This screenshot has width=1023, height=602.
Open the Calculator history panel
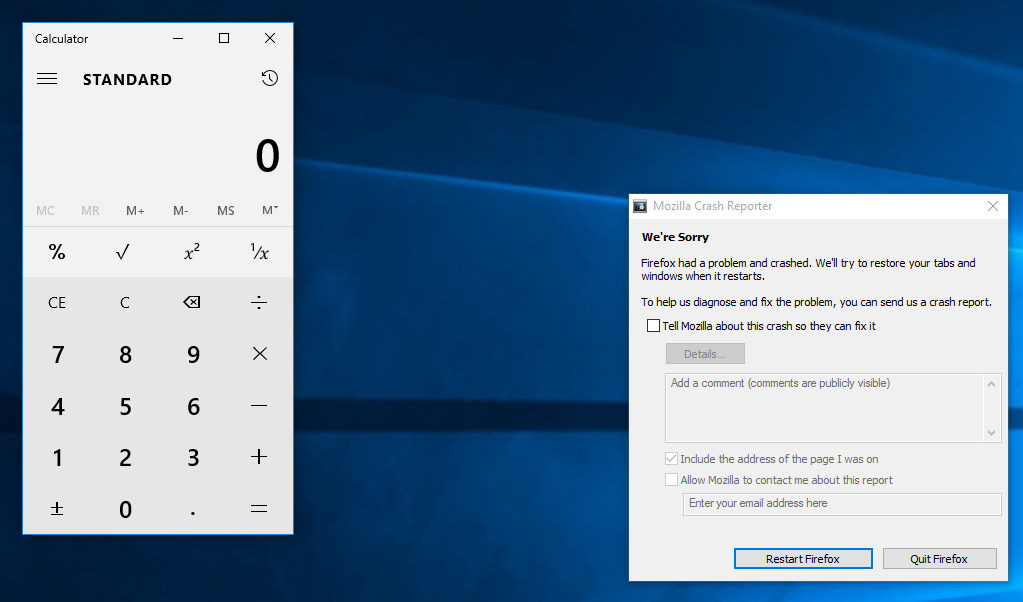point(269,78)
